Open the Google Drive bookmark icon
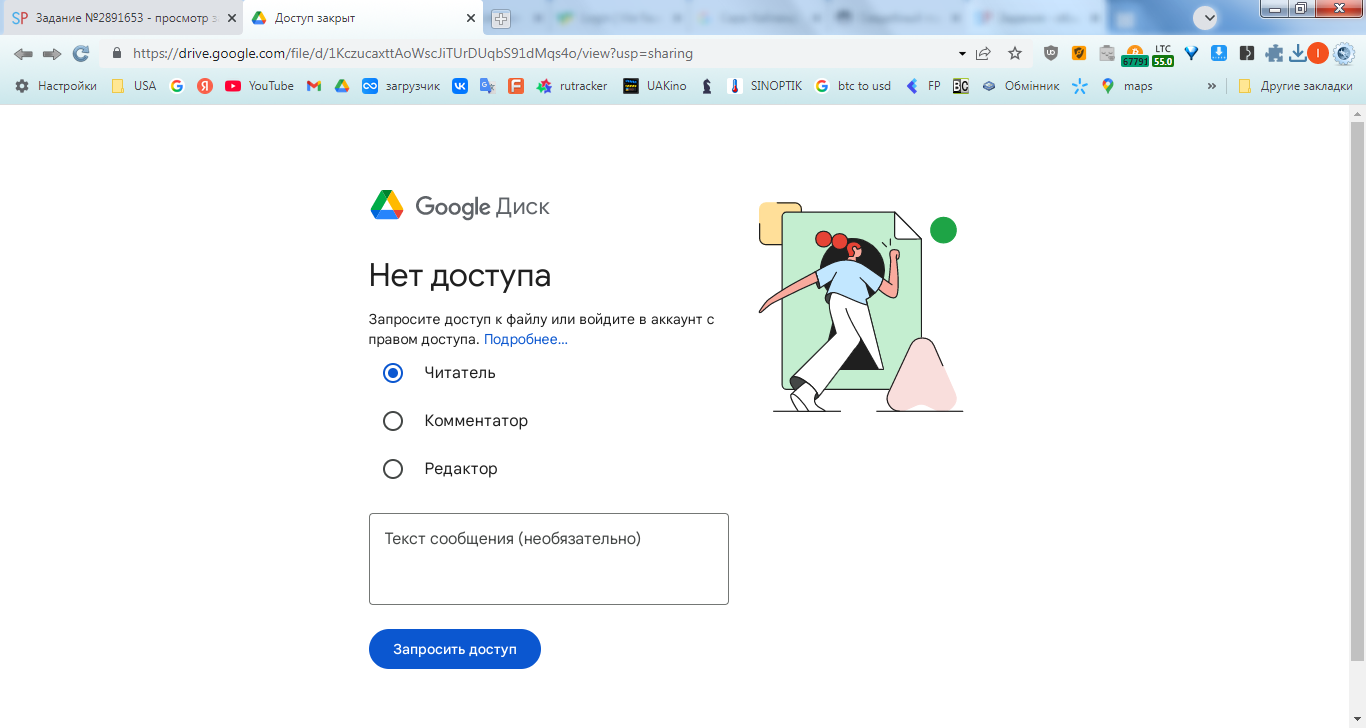1366x728 pixels. point(341,86)
